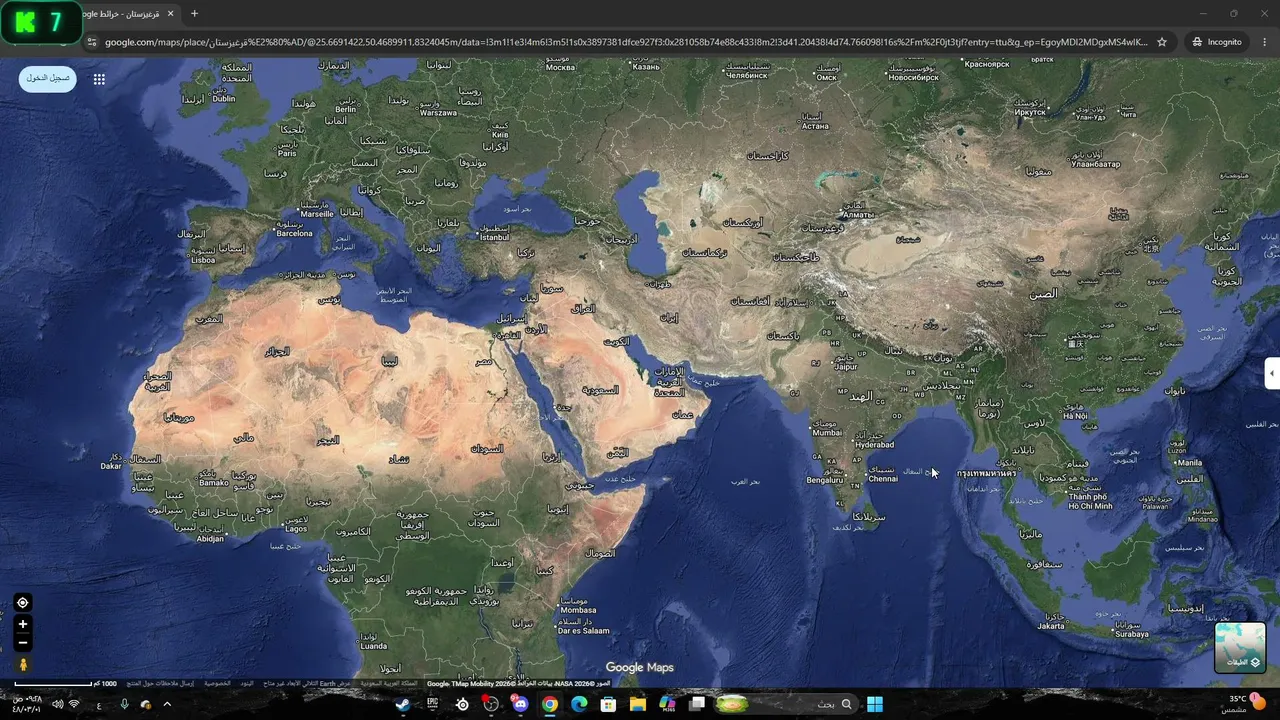This screenshot has width=1280, height=720.
Task: Open volume control in system tray
Action: [x=57, y=704]
